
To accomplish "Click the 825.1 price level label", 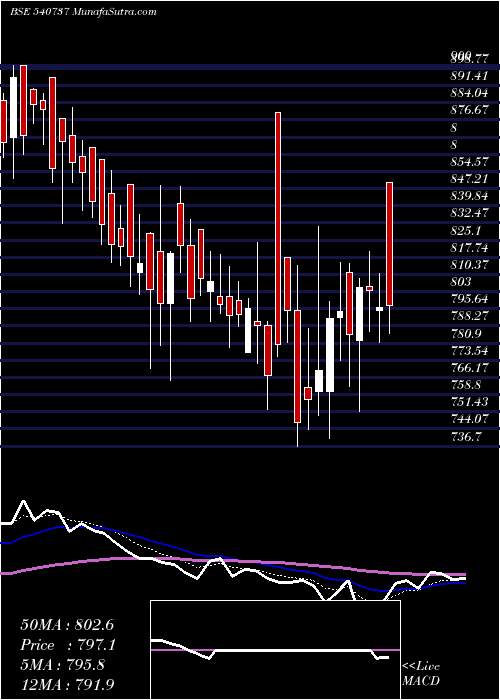I will point(465,230).
